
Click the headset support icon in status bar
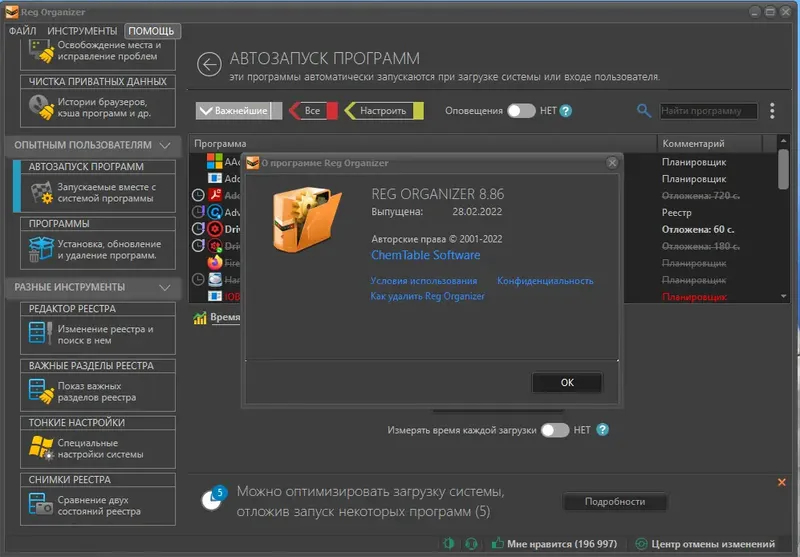[471, 544]
